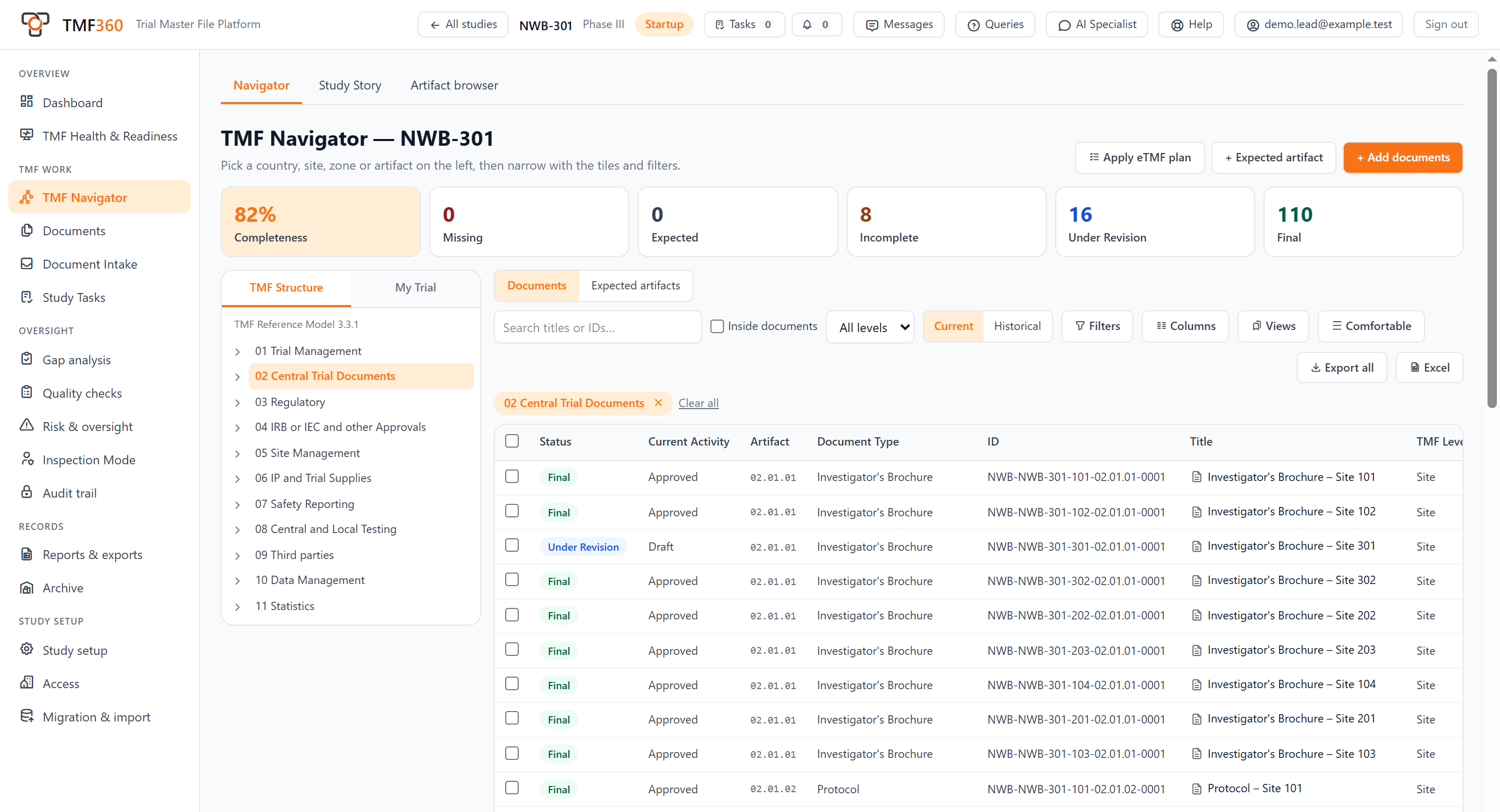
Task: Open Risk & oversight warning icon
Action: [26, 425]
